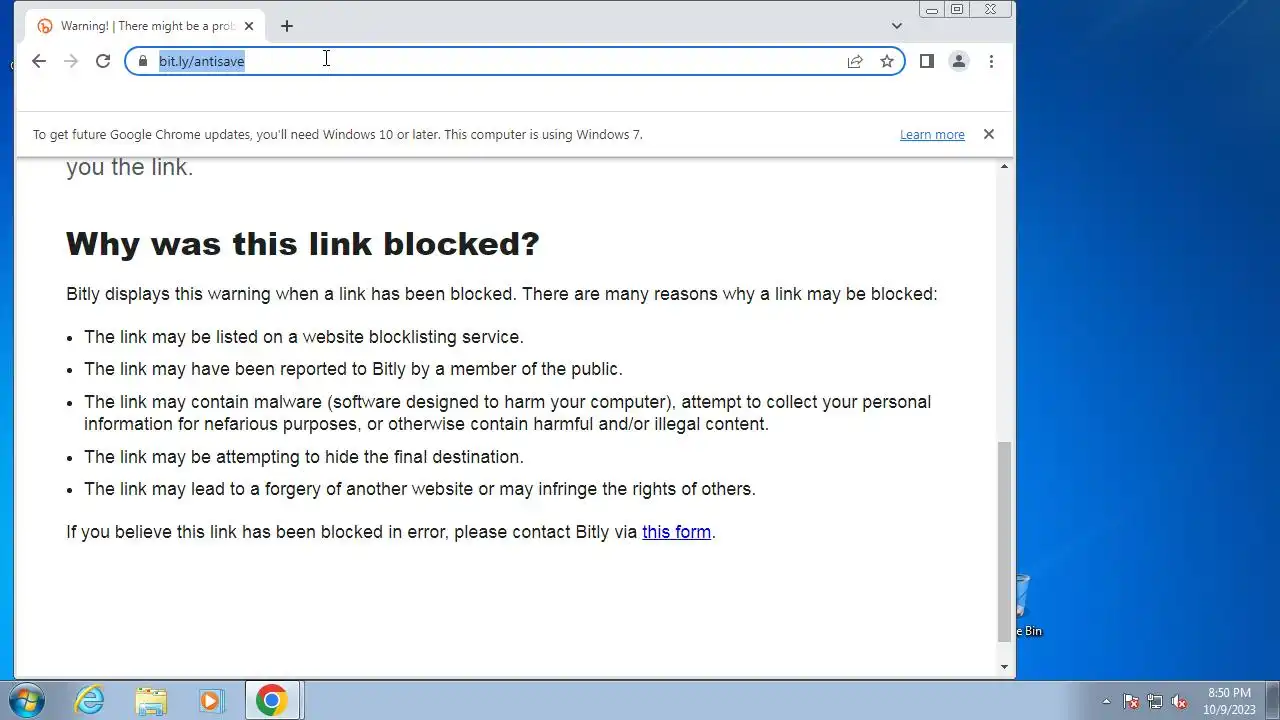Expand the tab search chevron
Image resolution: width=1280 pixels, height=720 pixels.
(897, 26)
